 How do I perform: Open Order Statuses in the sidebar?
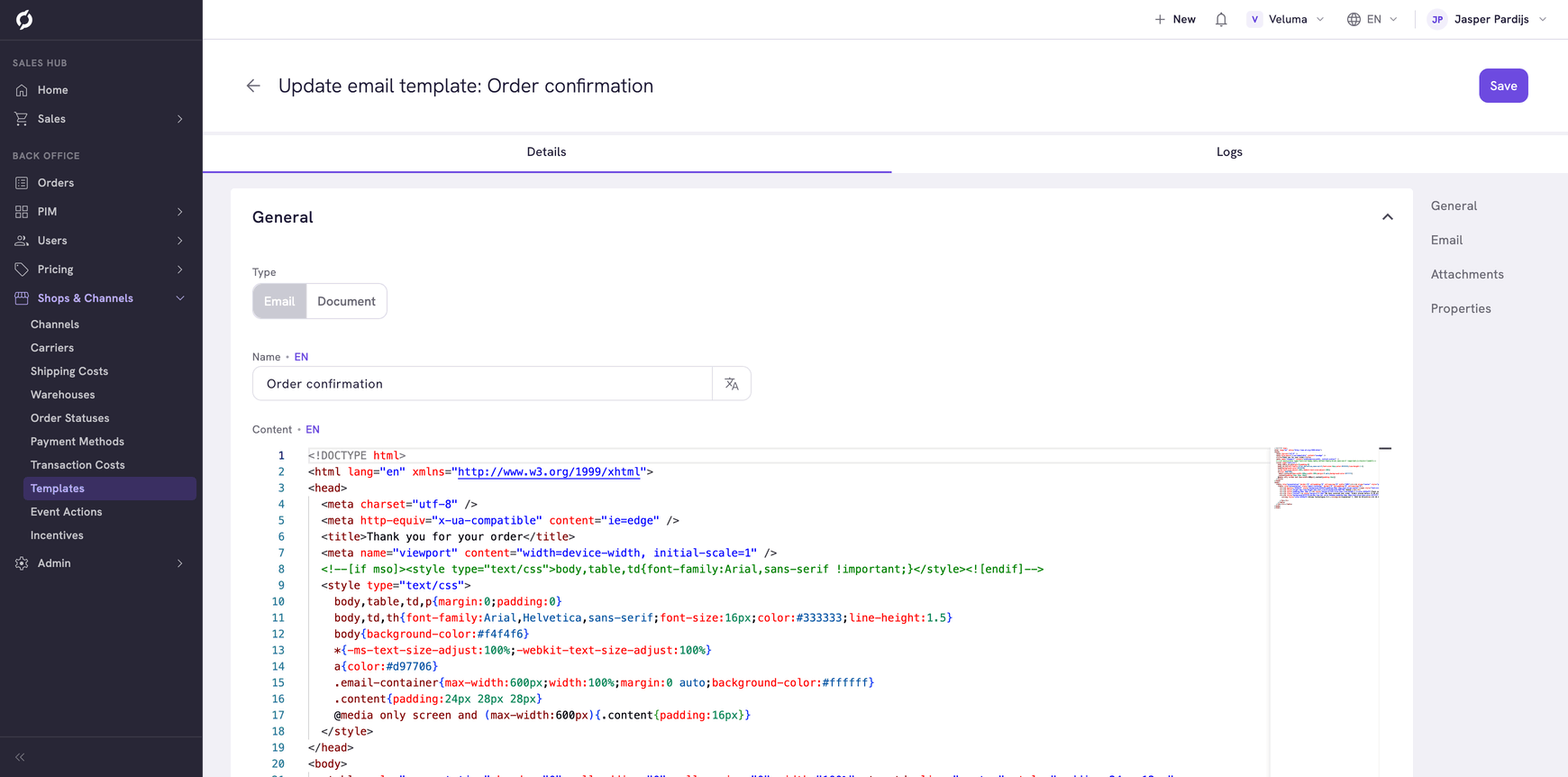[69, 418]
